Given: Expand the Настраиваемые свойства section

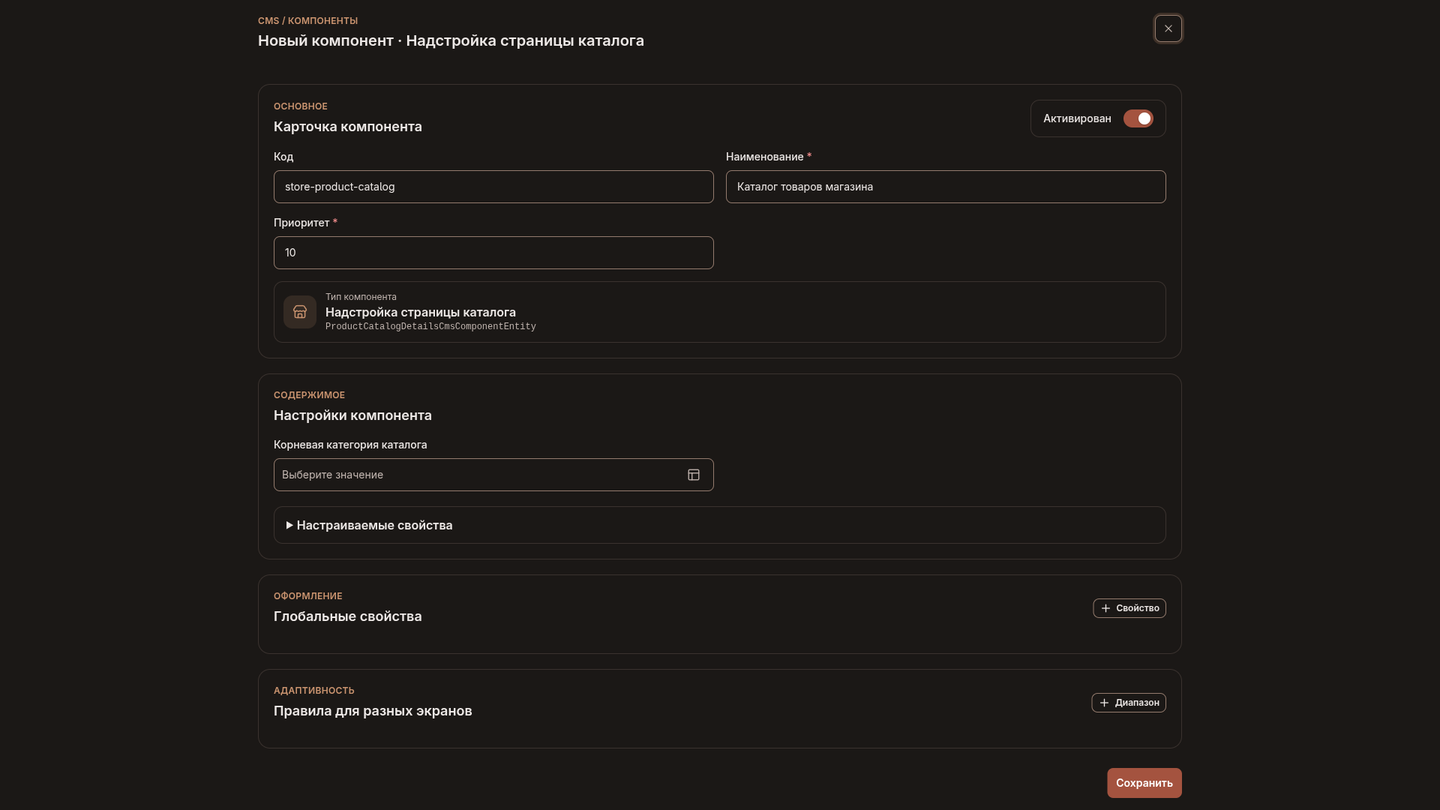Looking at the screenshot, I should pos(719,525).
